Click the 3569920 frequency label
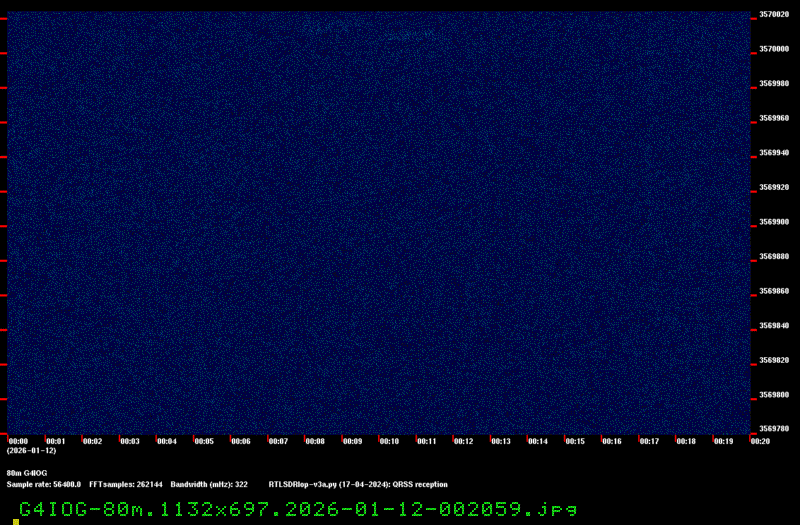Image resolution: width=800 pixels, height=525 pixels. pos(774,187)
